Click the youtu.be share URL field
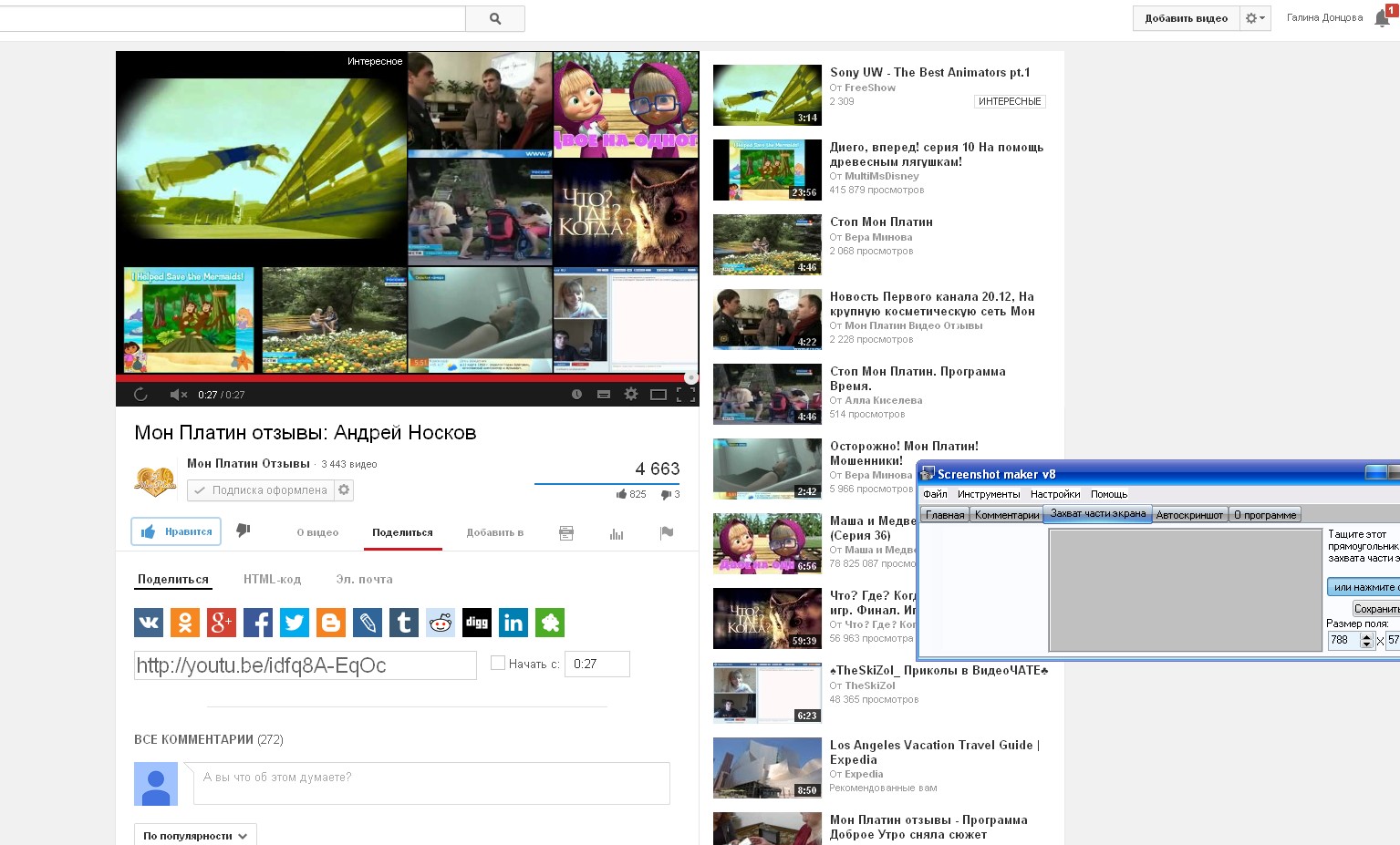This screenshot has width=1400, height=845. (x=305, y=665)
